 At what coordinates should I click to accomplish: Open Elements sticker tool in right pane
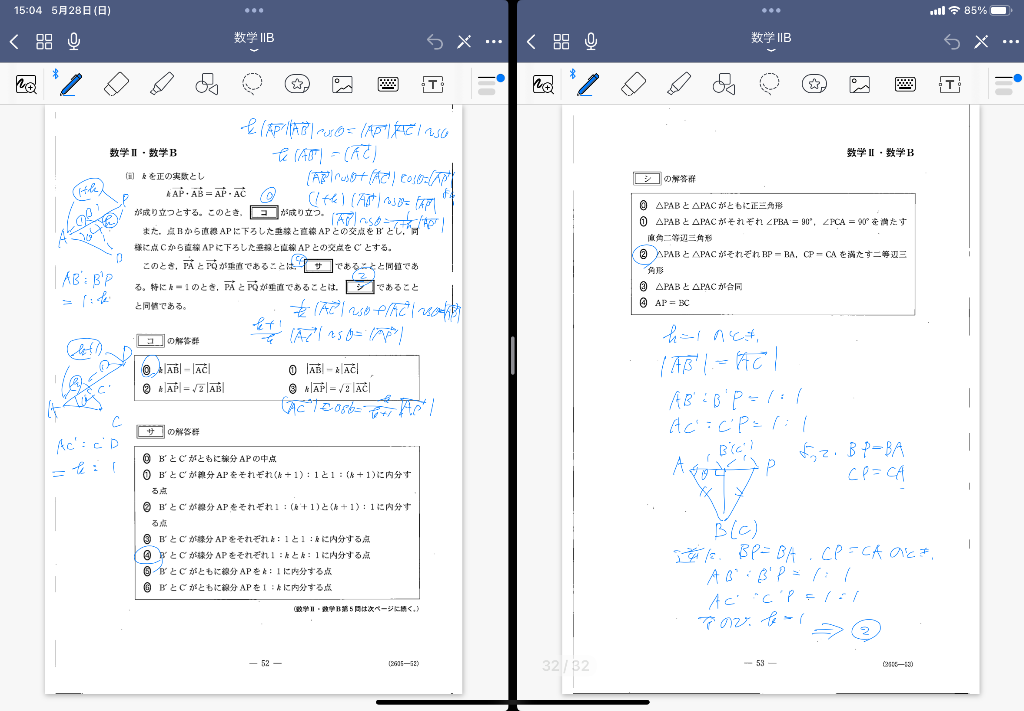coord(815,84)
